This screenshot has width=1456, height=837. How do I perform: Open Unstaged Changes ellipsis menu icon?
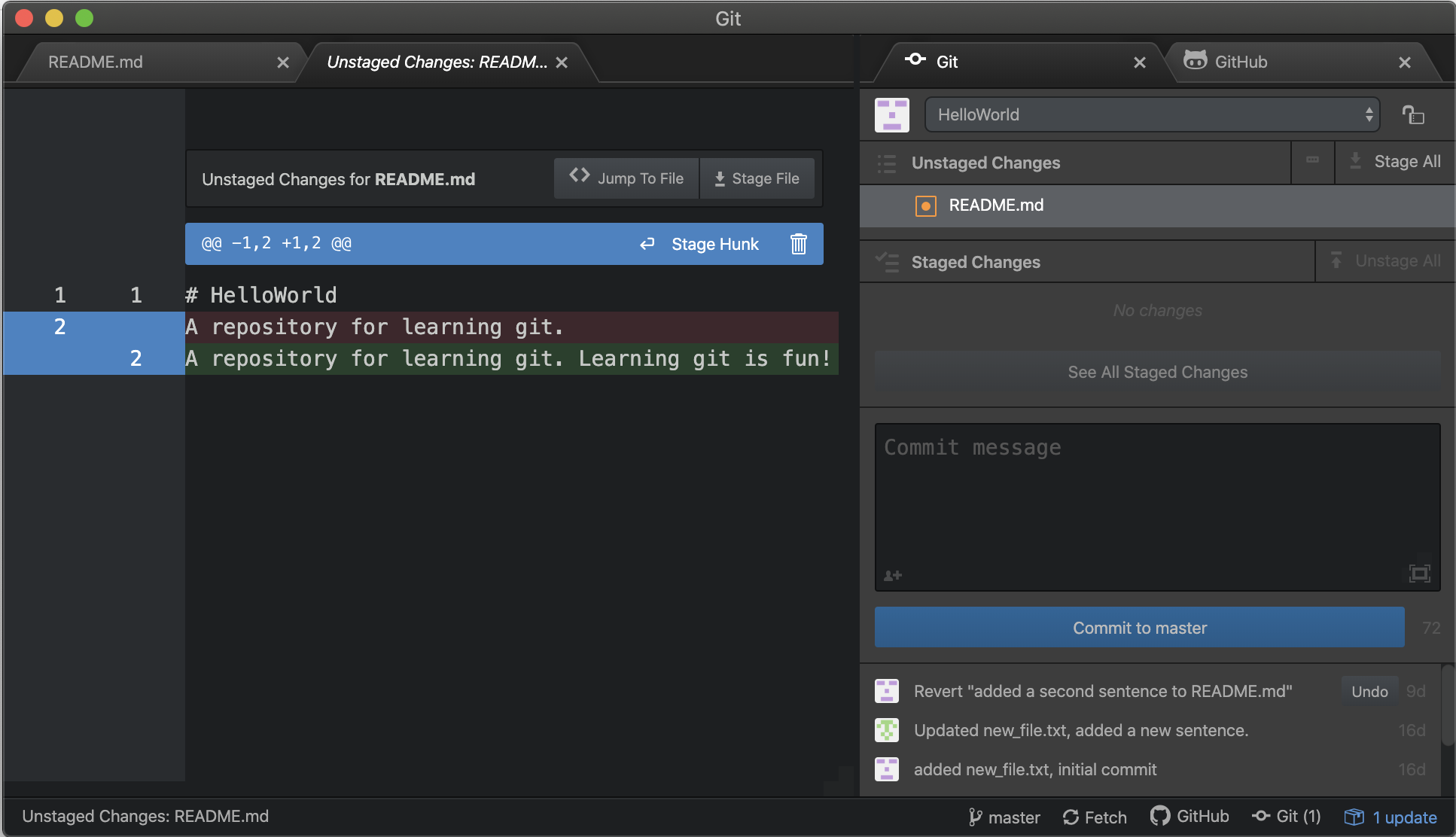(1312, 161)
